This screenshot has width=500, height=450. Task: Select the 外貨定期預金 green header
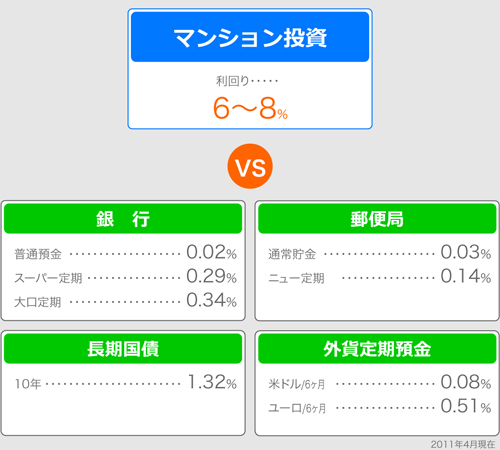377,349
